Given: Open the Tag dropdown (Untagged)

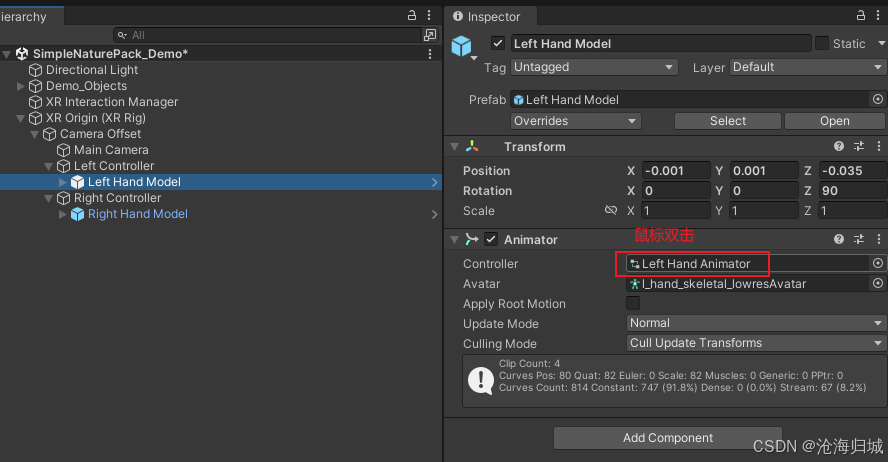Looking at the screenshot, I should point(594,67).
